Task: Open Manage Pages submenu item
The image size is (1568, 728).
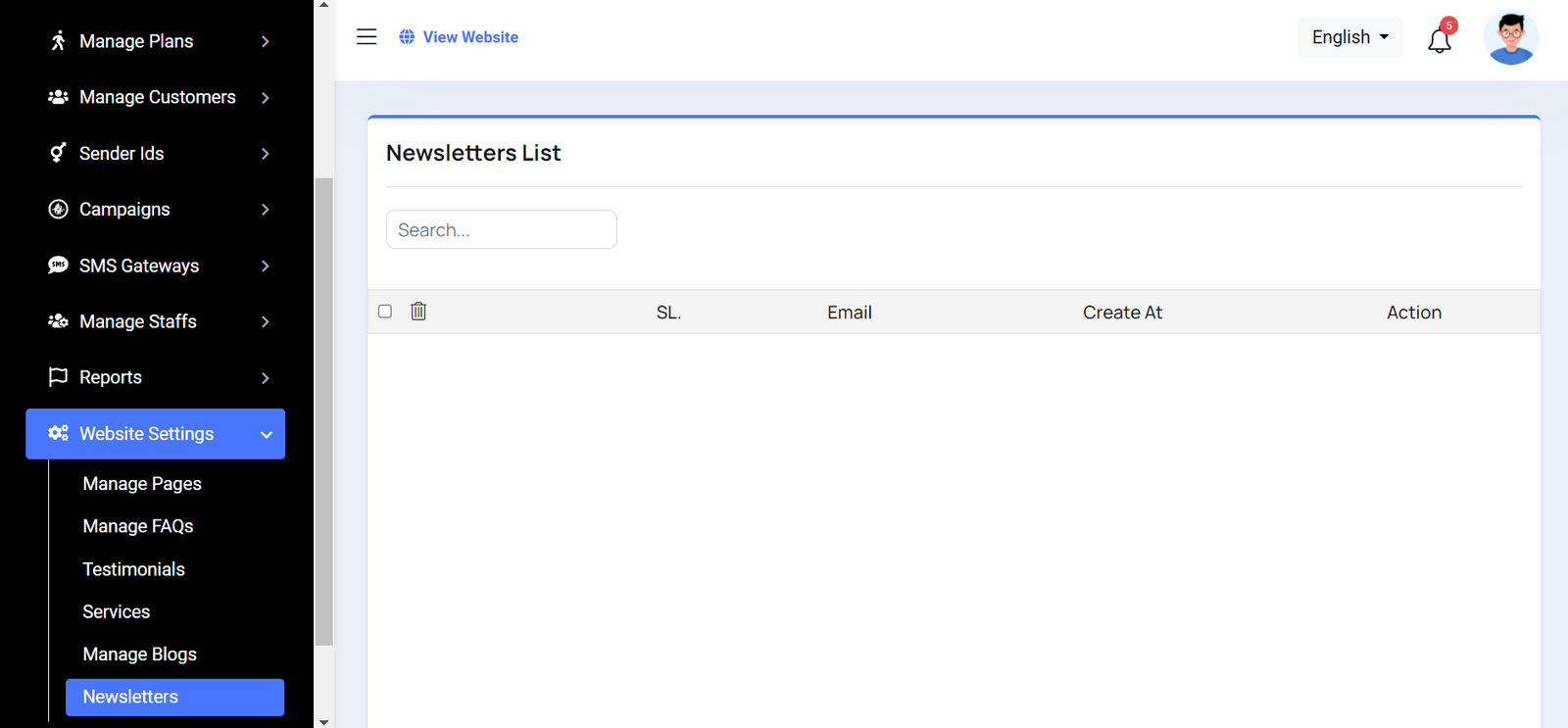Action: [142, 484]
